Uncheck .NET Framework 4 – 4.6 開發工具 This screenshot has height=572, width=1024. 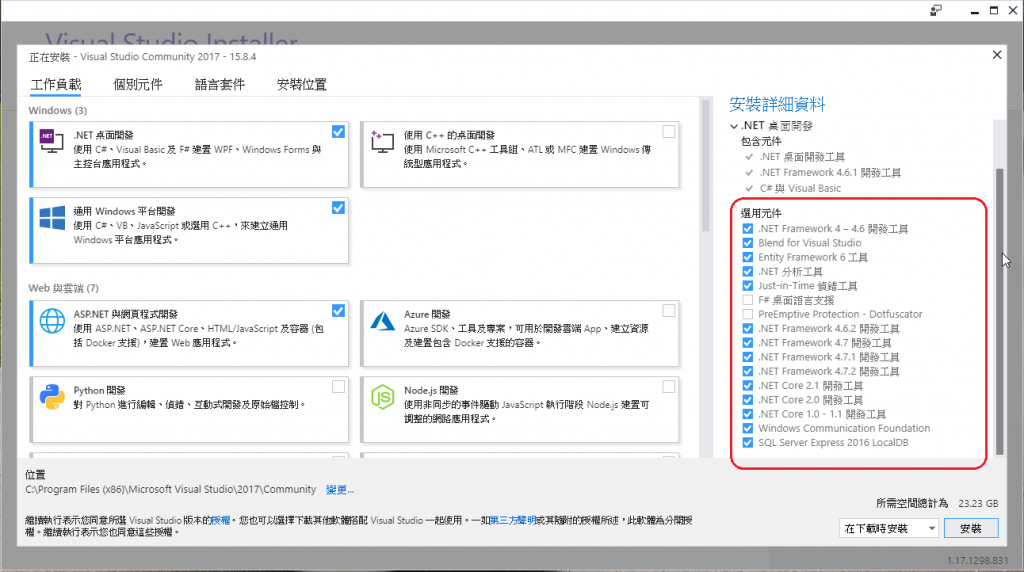point(748,229)
